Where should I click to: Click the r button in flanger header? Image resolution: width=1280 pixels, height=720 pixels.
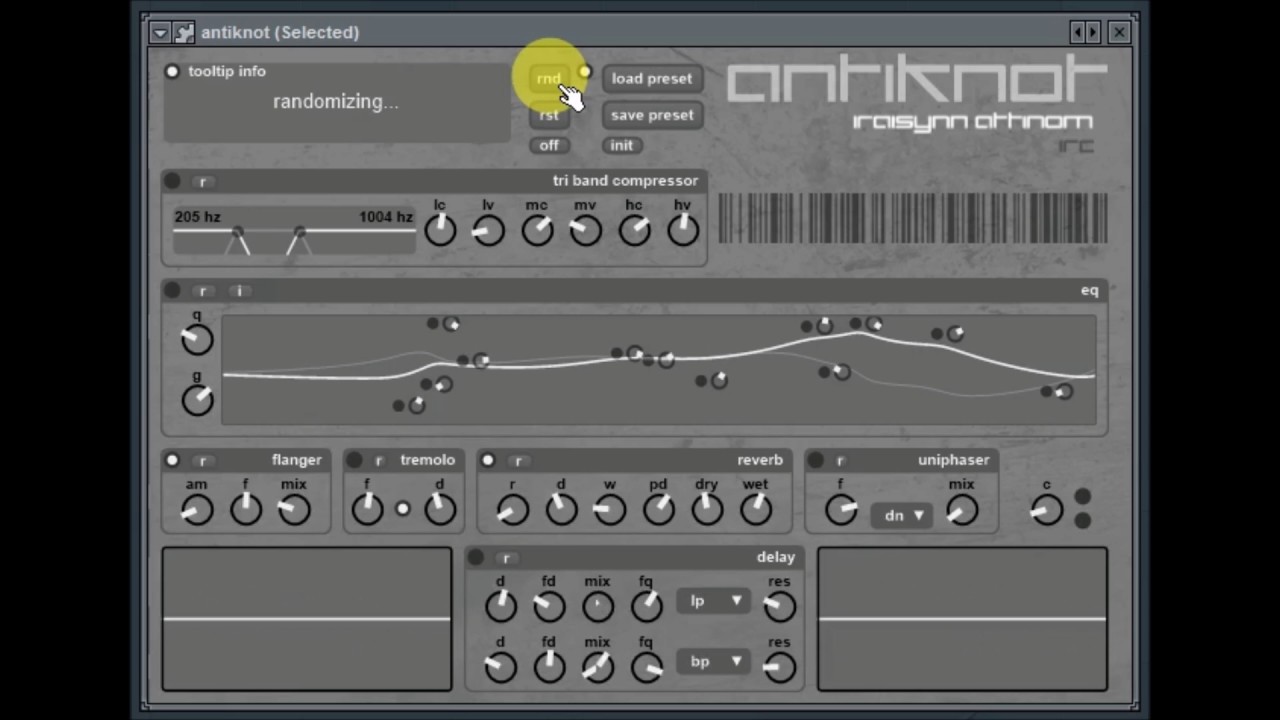coord(203,461)
